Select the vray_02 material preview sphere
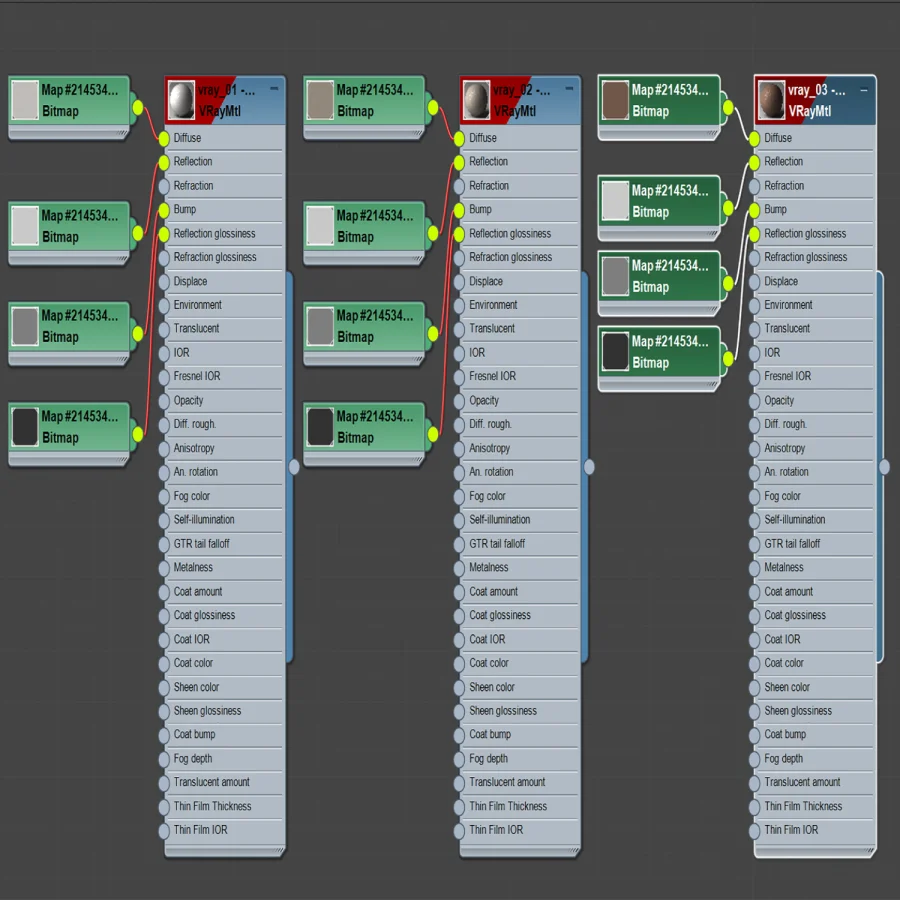Screen dimensions: 900x900 click(477, 101)
